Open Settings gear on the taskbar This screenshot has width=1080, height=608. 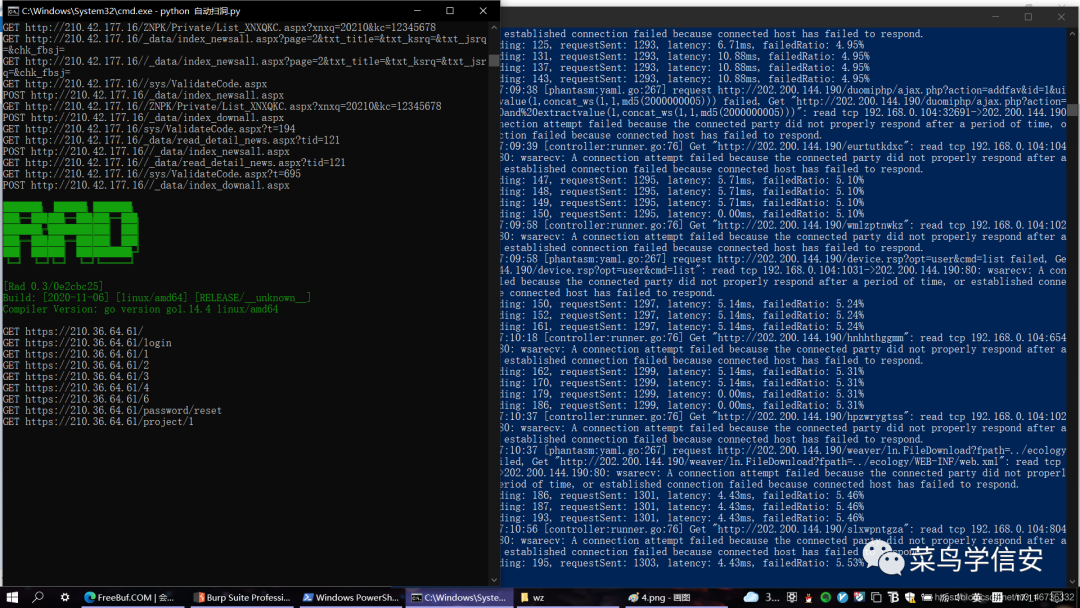pos(64,597)
